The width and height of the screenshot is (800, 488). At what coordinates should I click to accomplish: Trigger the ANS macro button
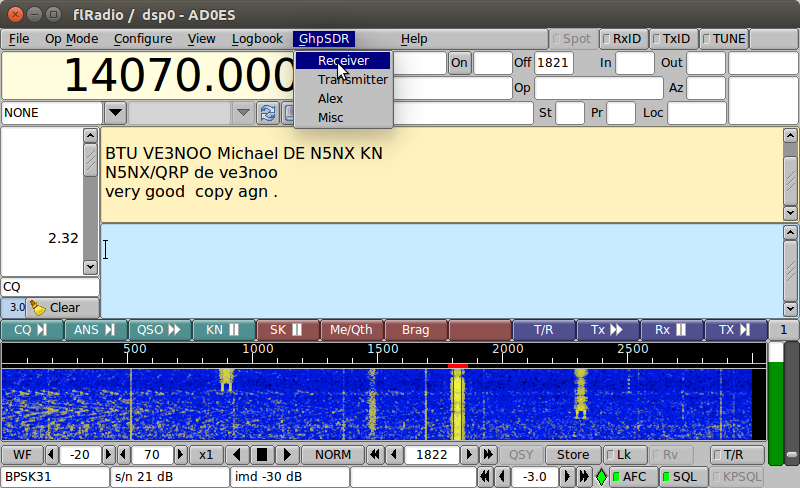[x=96, y=330]
